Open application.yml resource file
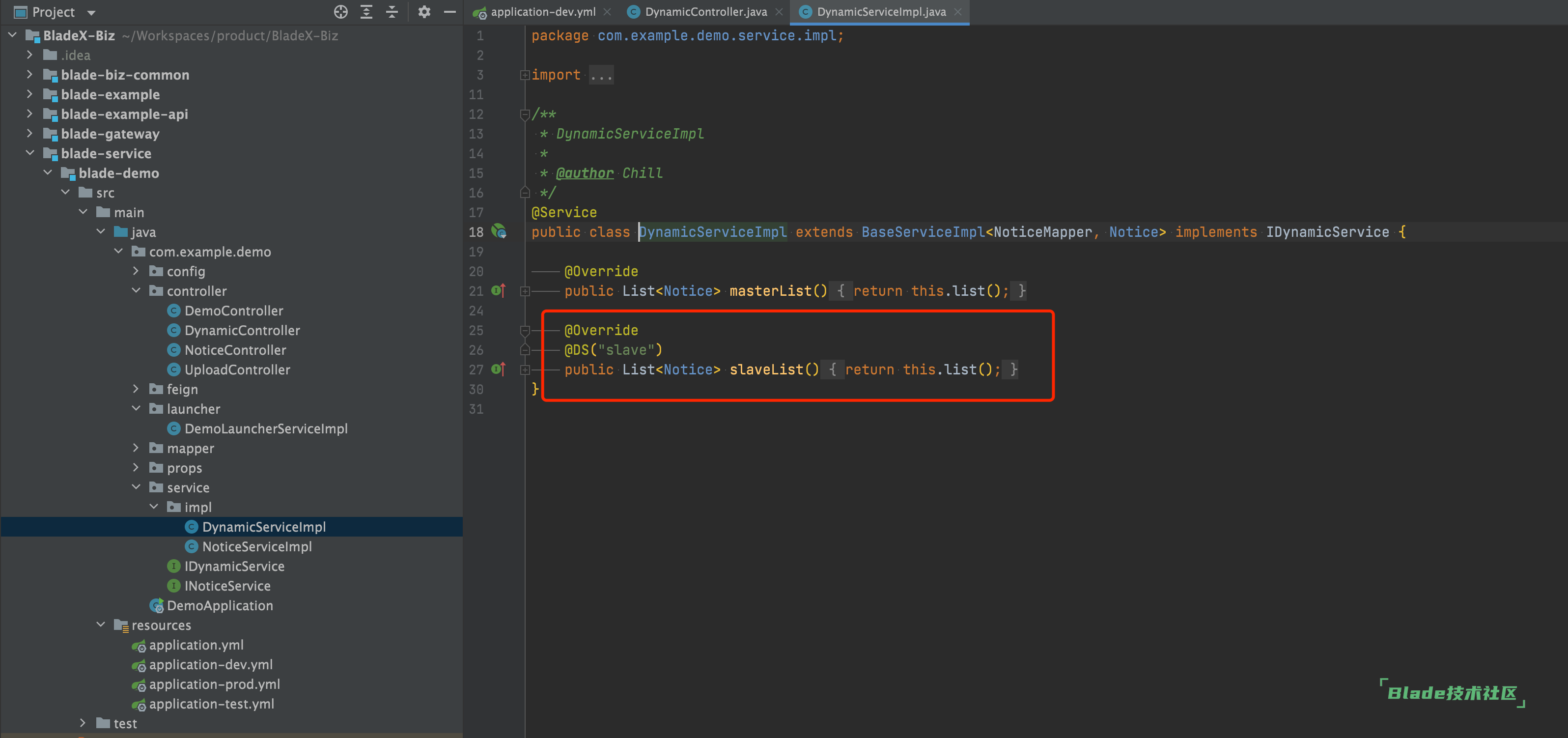 196,645
